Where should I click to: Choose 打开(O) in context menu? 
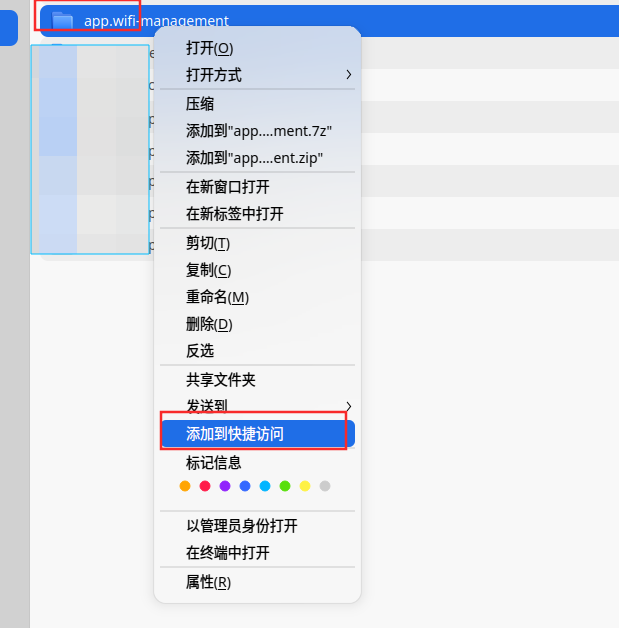257,48
